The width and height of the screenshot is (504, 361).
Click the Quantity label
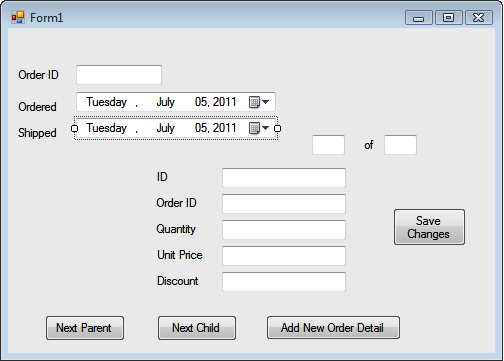176,229
